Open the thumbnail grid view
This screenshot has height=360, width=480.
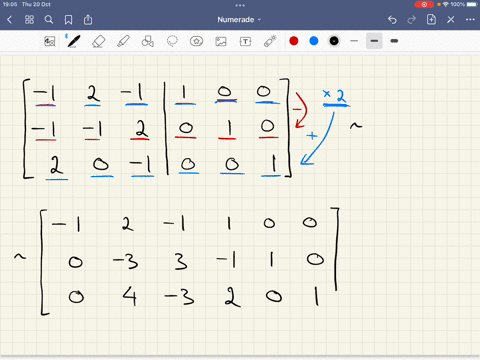(29, 20)
